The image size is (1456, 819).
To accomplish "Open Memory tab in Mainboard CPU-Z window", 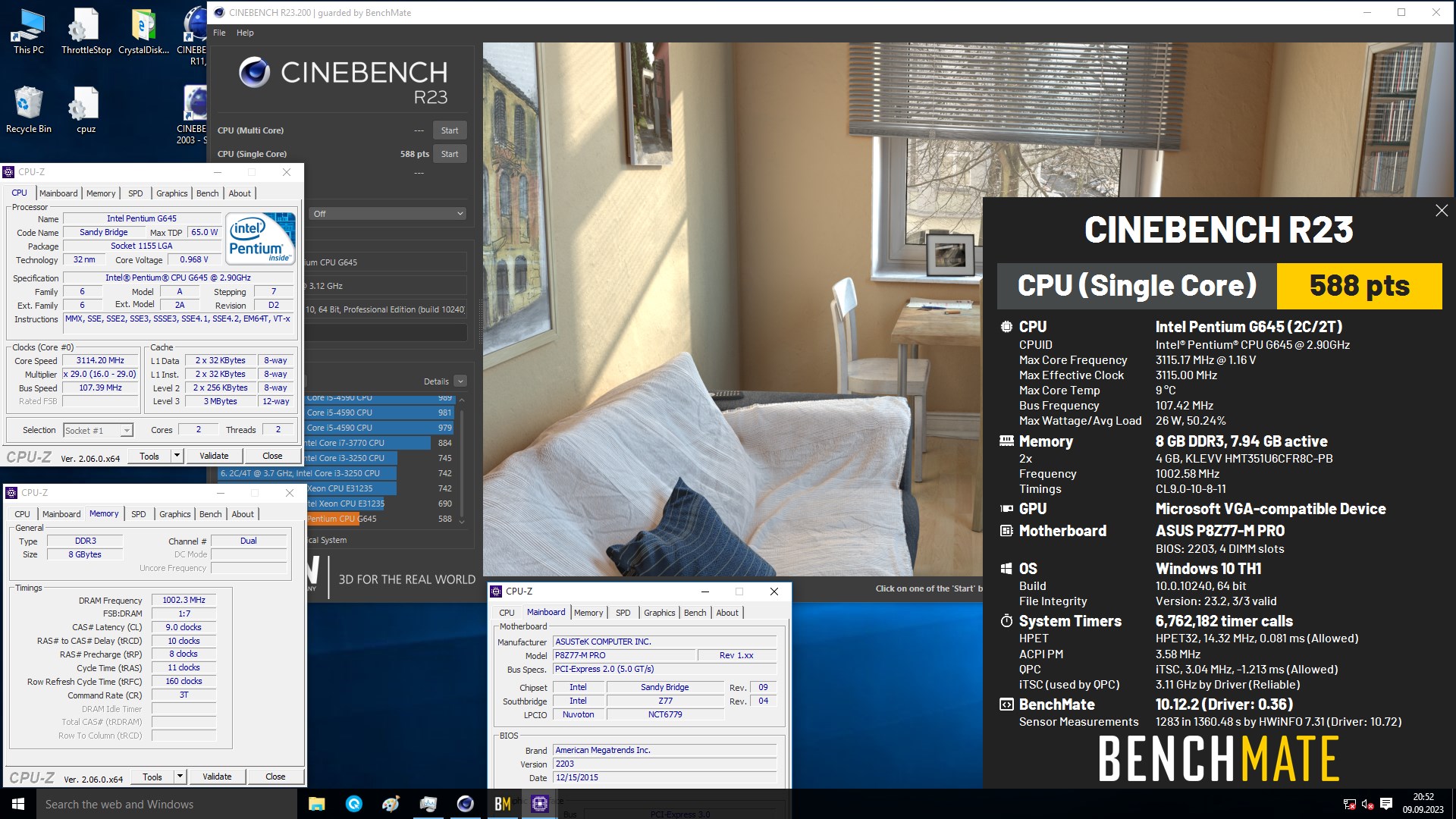I will click(x=588, y=613).
